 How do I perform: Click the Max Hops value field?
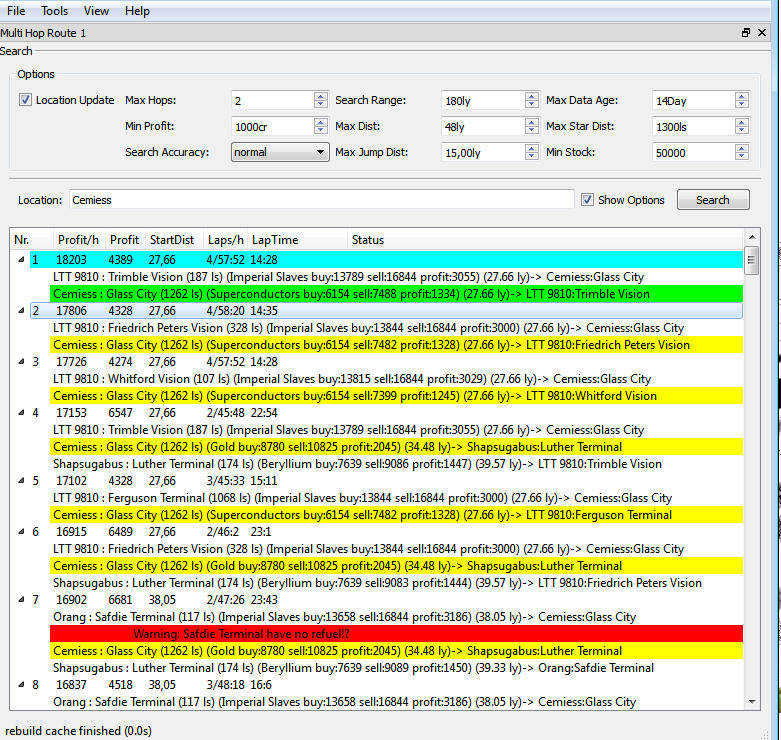coord(272,101)
